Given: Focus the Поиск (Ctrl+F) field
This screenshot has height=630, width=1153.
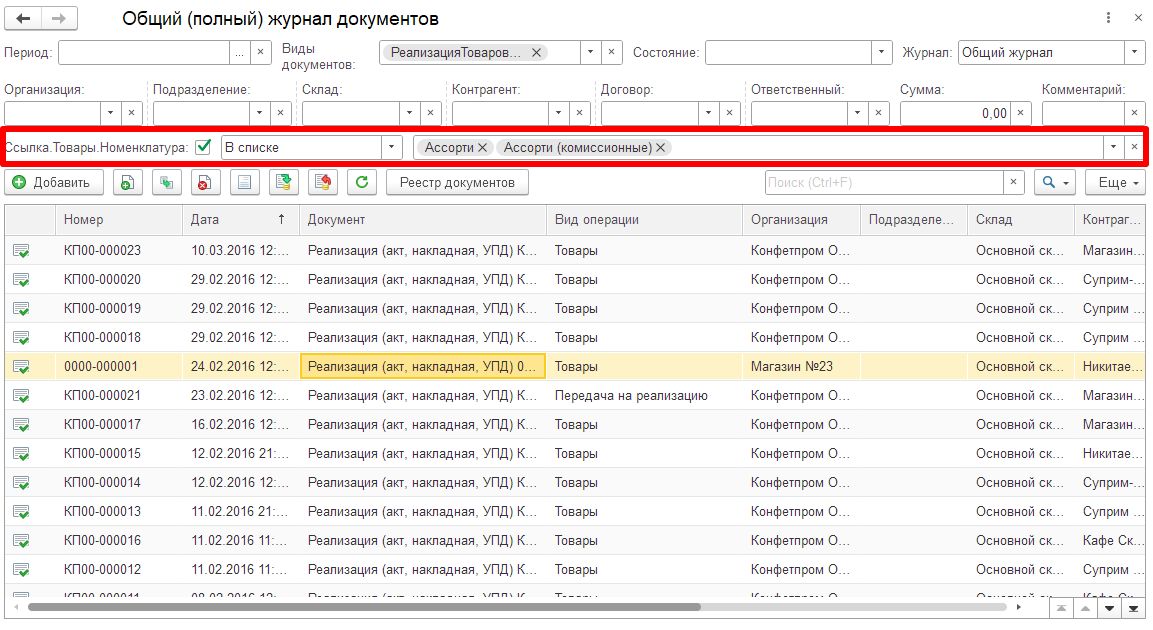Looking at the screenshot, I should (x=885, y=182).
